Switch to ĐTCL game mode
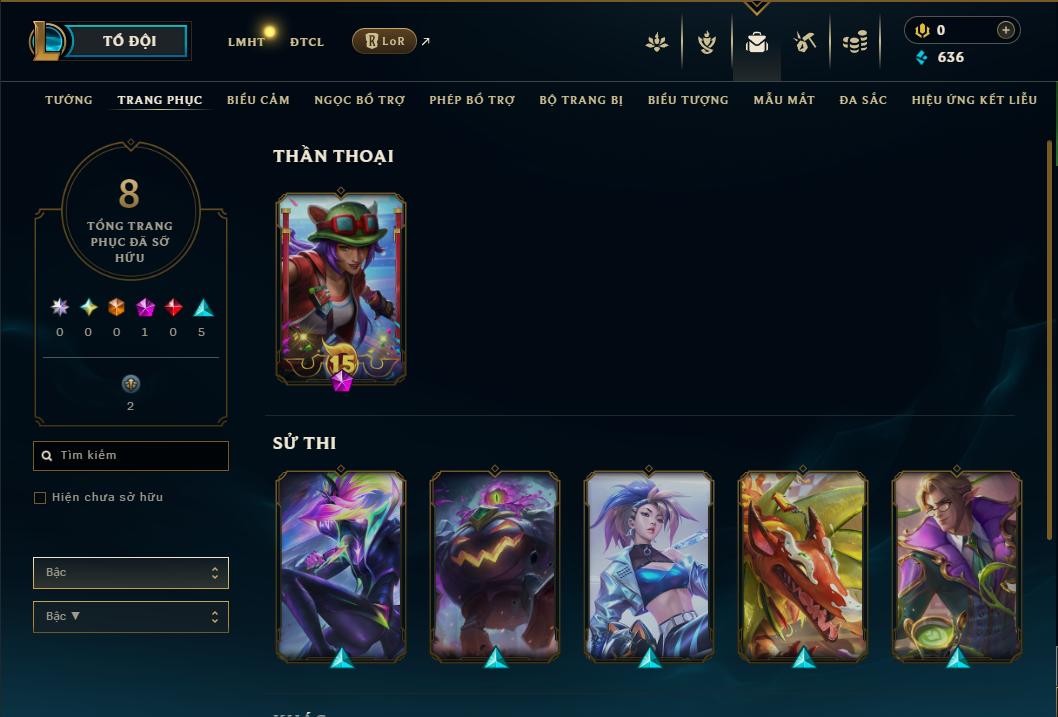 pyautogui.click(x=307, y=42)
